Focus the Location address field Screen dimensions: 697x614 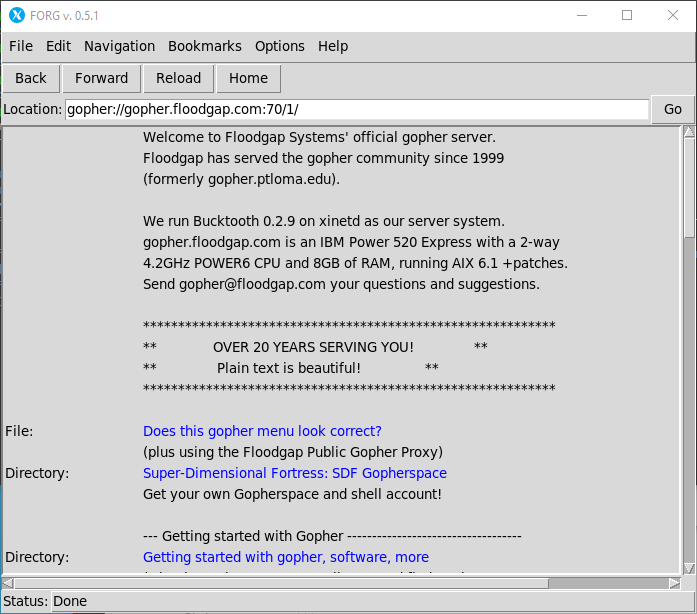(357, 109)
